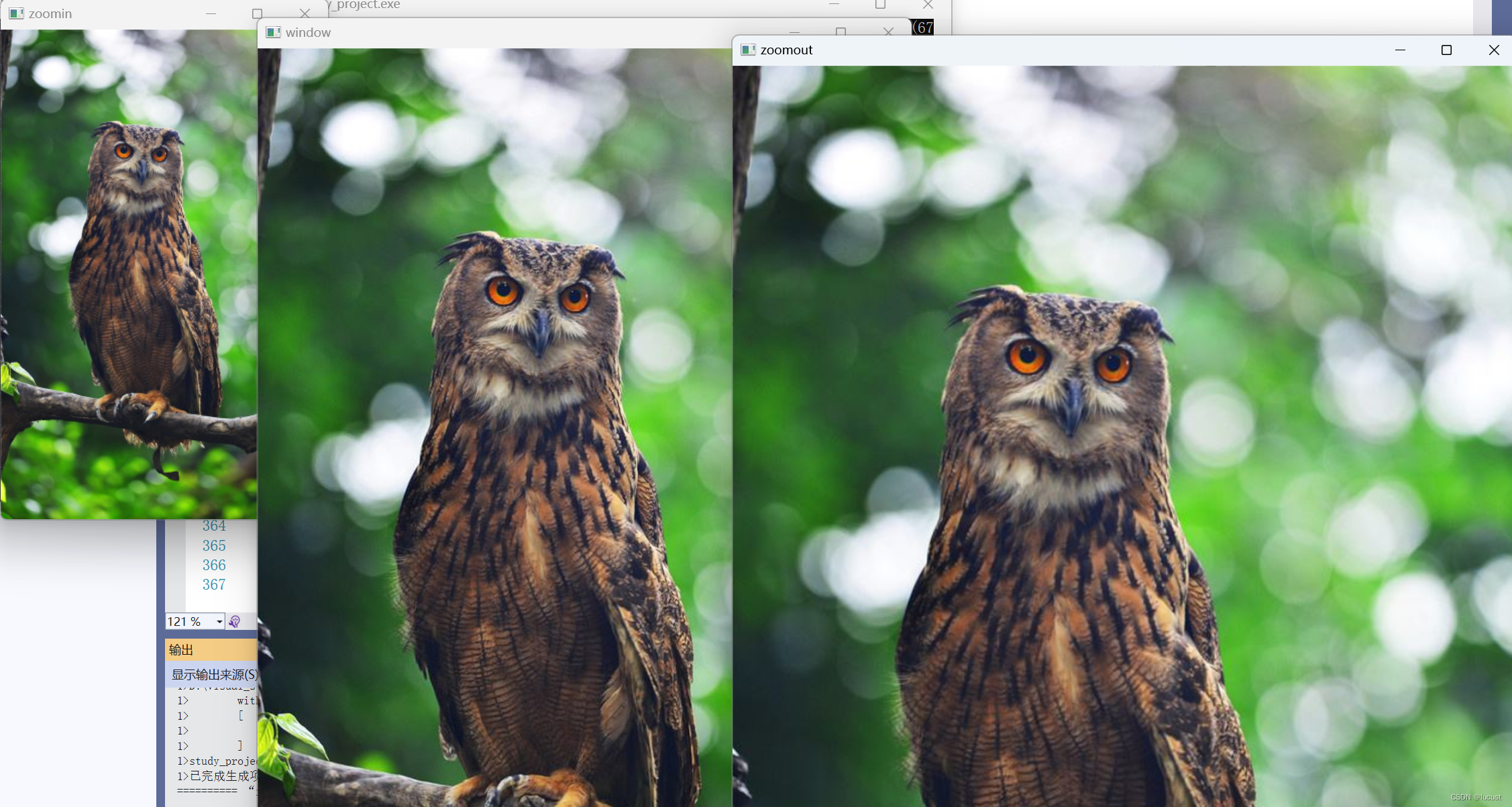Minimize the zoomout window
Image resolution: width=1512 pixels, height=807 pixels.
pyautogui.click(x=1400, y=50)
